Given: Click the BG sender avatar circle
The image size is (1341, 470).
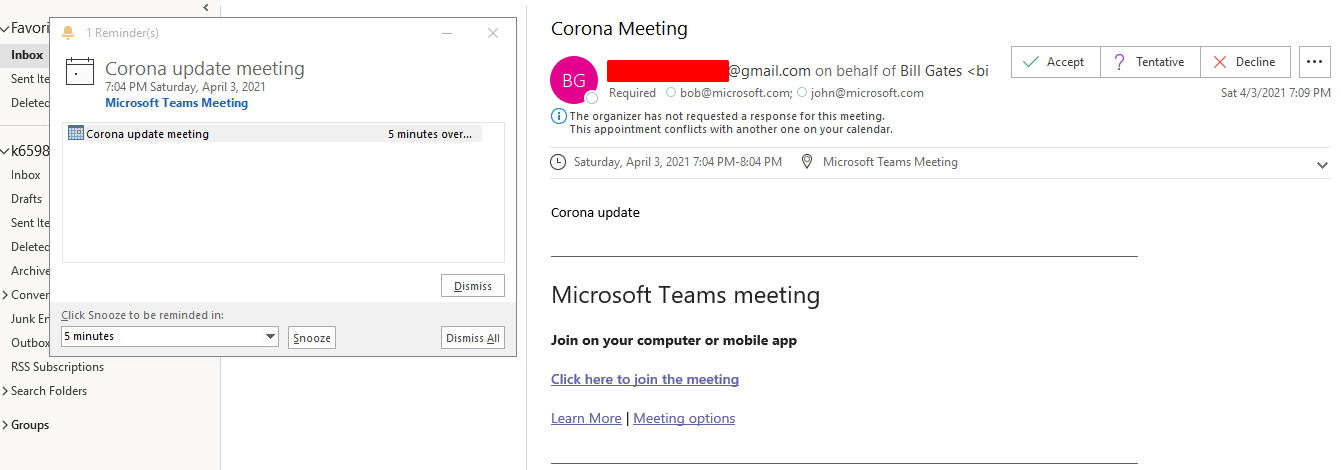Looking at the screenshot, I should tap(574, 80).
